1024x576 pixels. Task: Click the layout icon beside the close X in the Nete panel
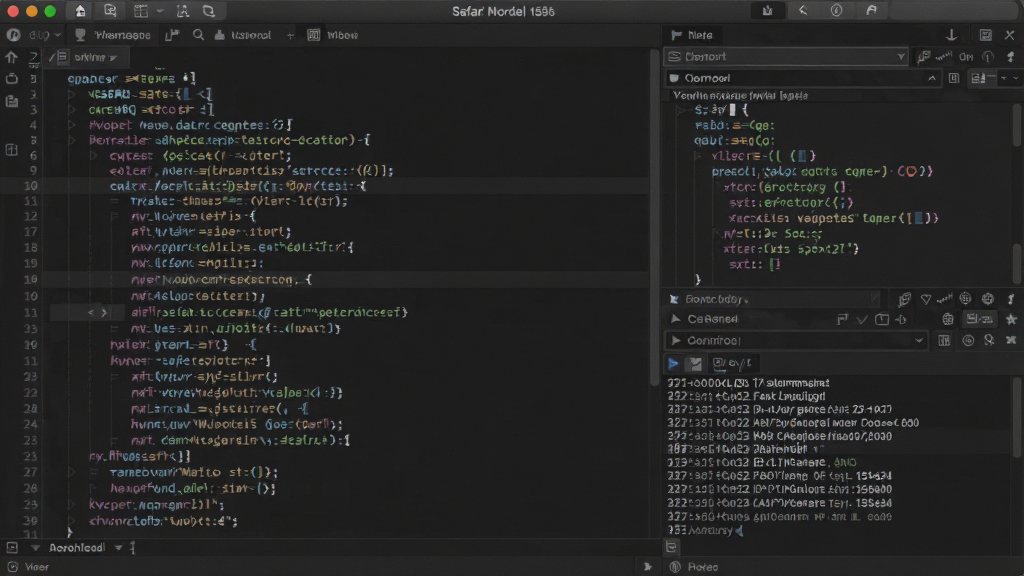[x=985, y=35]
